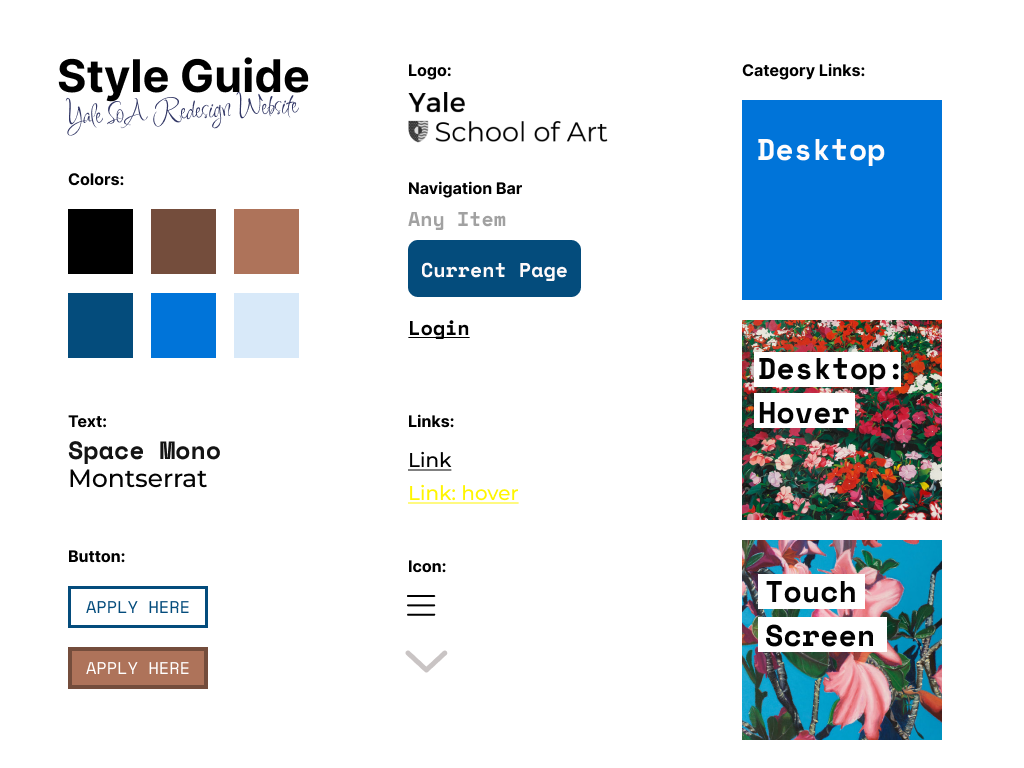The image size is (1024, 768).
Task: Open the blue Desktop category tile
Action: (842, 200)
